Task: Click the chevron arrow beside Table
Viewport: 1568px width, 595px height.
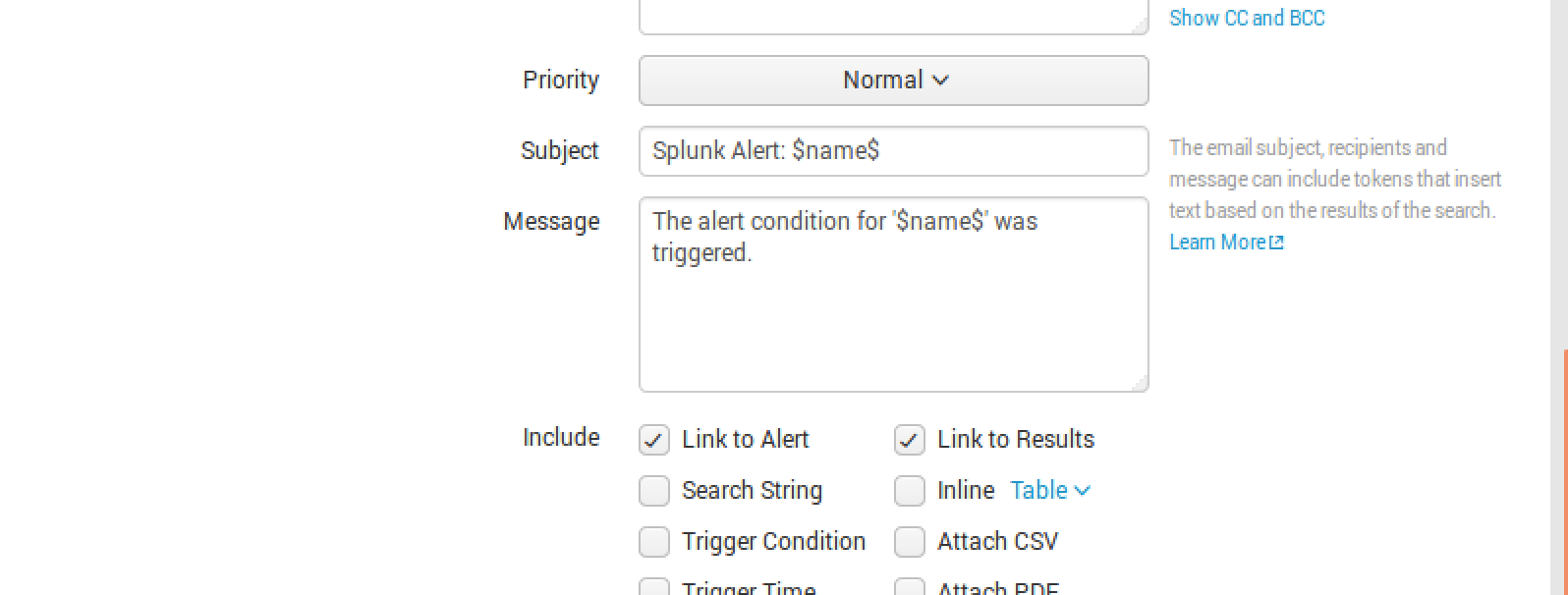Action: [x=1082, y=491]
